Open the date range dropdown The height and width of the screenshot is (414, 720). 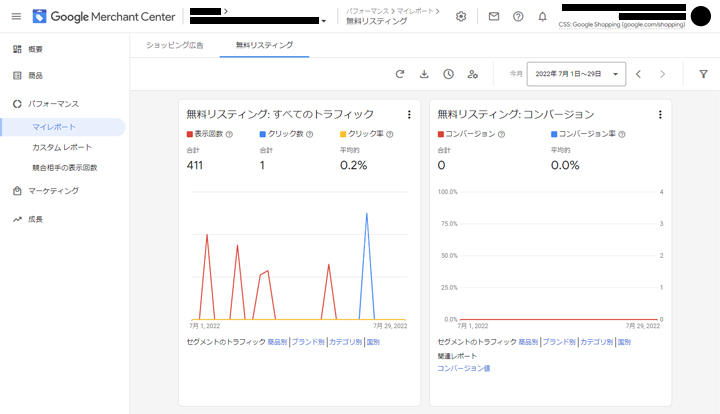[578, 74]
